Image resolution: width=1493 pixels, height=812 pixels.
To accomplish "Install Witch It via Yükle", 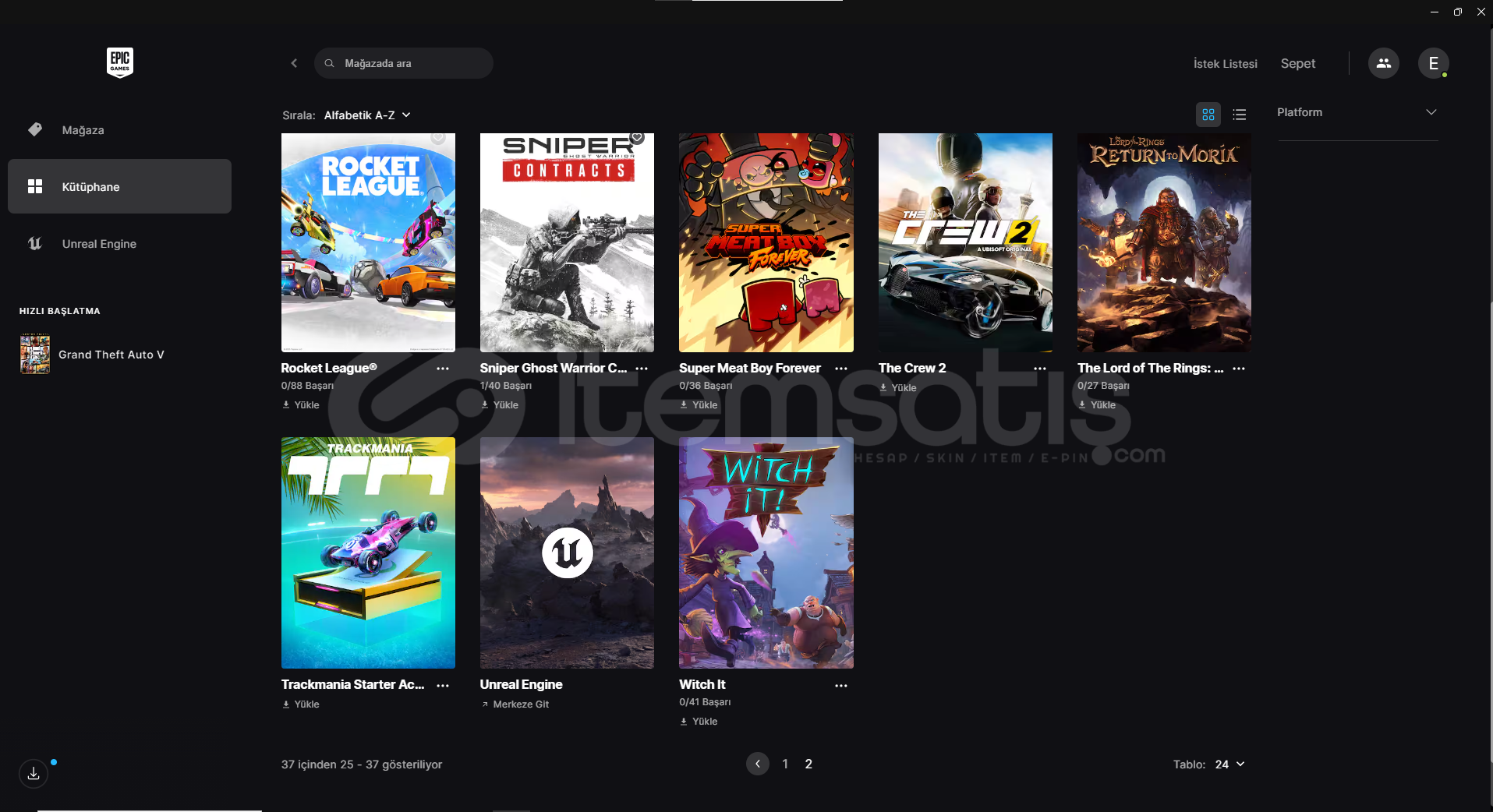I will (699, 721).
